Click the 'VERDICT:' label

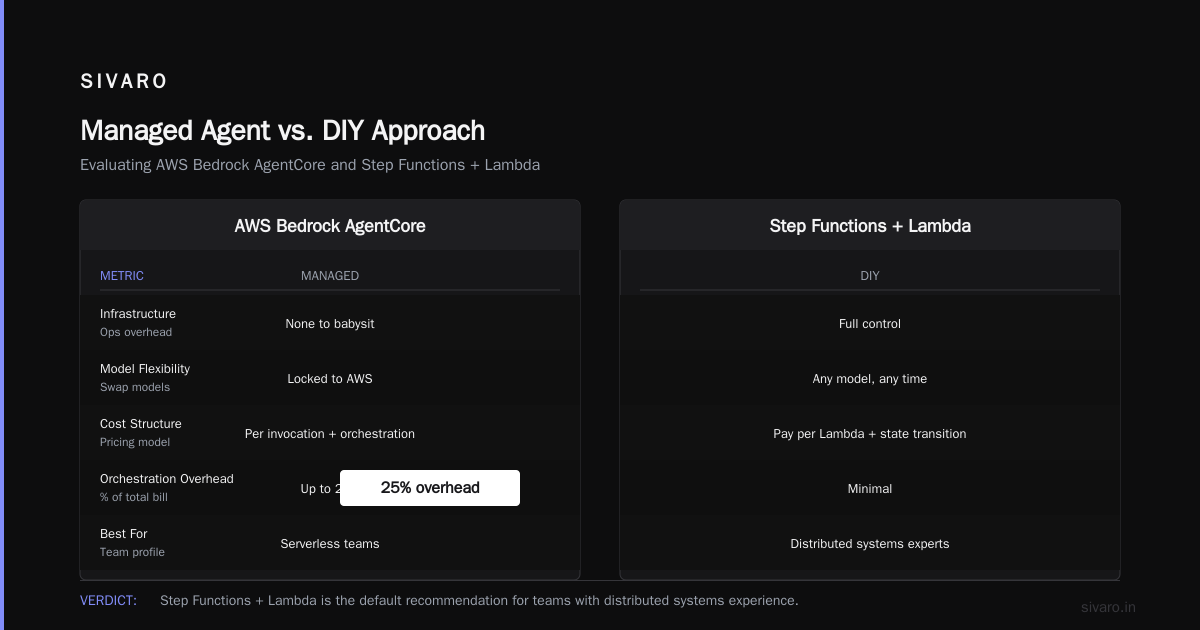pyautogui.click(x=108, y=601)
